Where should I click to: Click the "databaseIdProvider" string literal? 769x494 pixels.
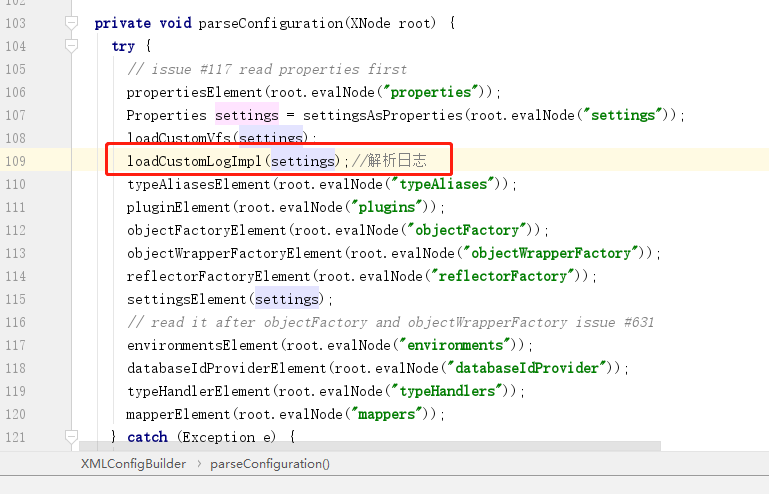click(527, 368)
